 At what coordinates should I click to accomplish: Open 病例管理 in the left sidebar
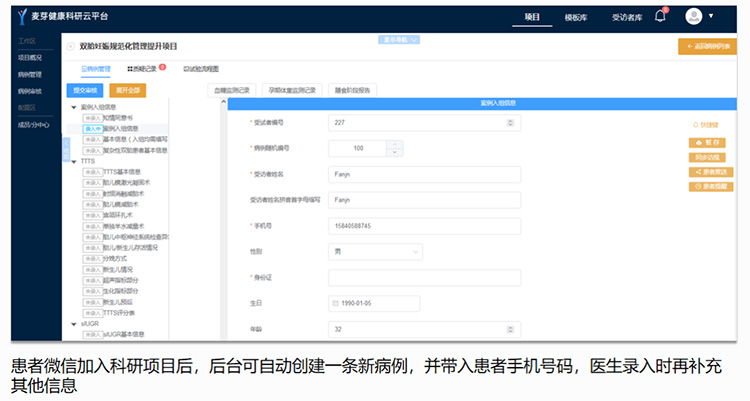(x=30, y=75)
